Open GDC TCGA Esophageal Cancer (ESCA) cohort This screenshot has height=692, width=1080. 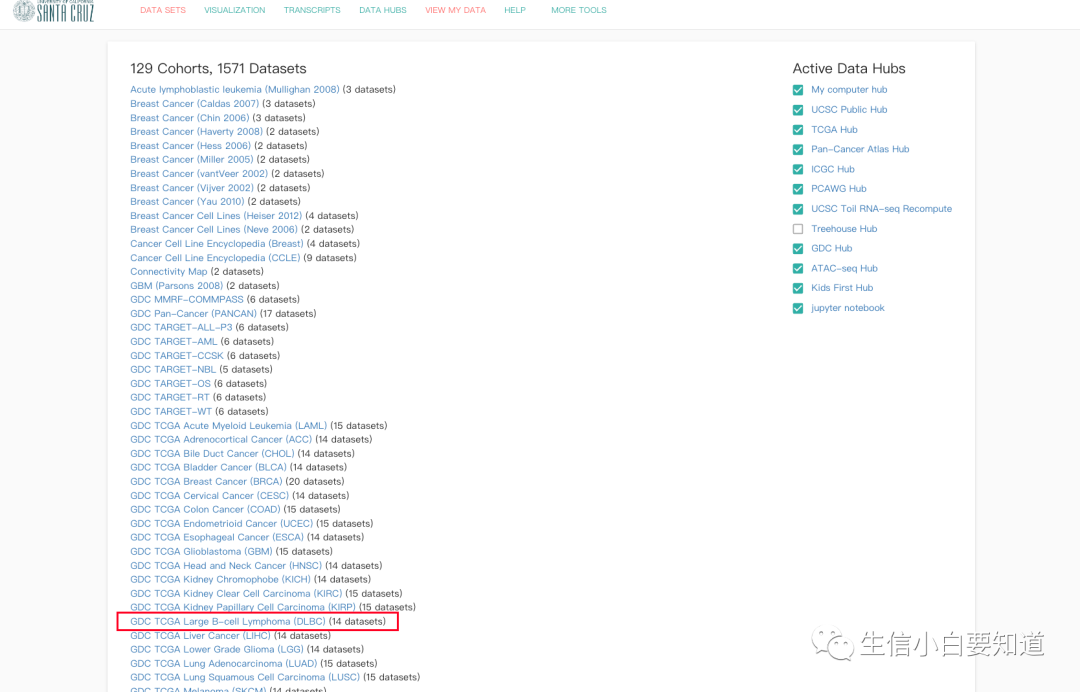217,537
